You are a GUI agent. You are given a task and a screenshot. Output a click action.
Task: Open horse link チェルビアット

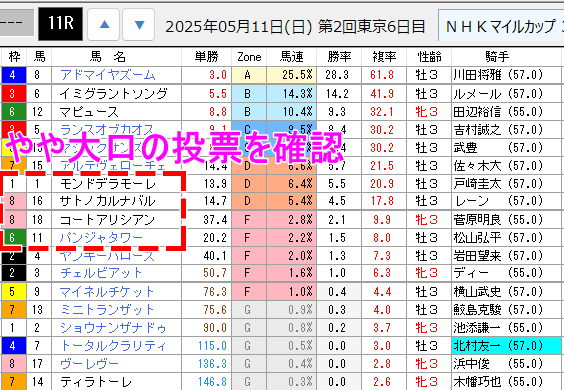coord(101,273)
